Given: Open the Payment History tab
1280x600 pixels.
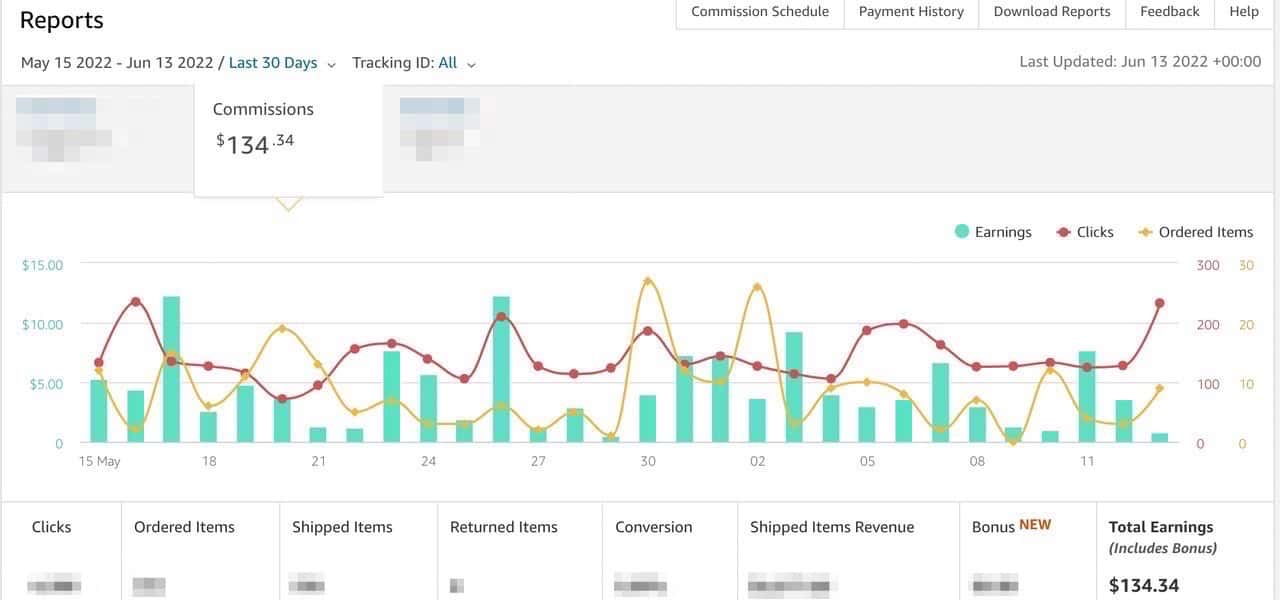Looking at the screenshot, I should (x=910, y=12).
